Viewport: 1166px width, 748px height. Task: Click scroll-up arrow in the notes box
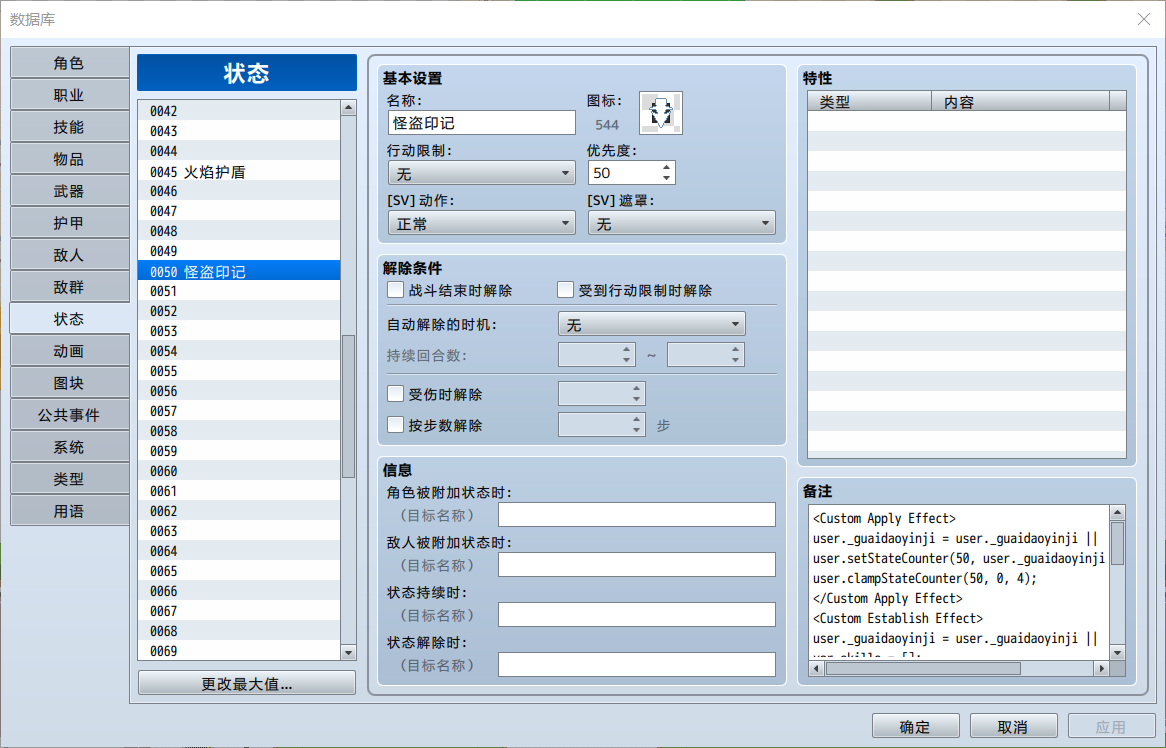1117,512
